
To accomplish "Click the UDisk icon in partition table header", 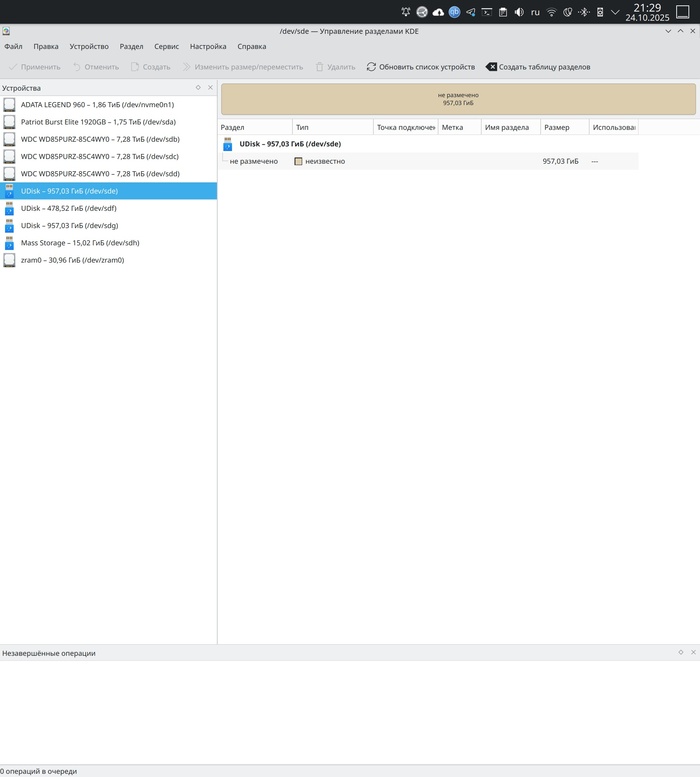I will (x=228, y=144).
